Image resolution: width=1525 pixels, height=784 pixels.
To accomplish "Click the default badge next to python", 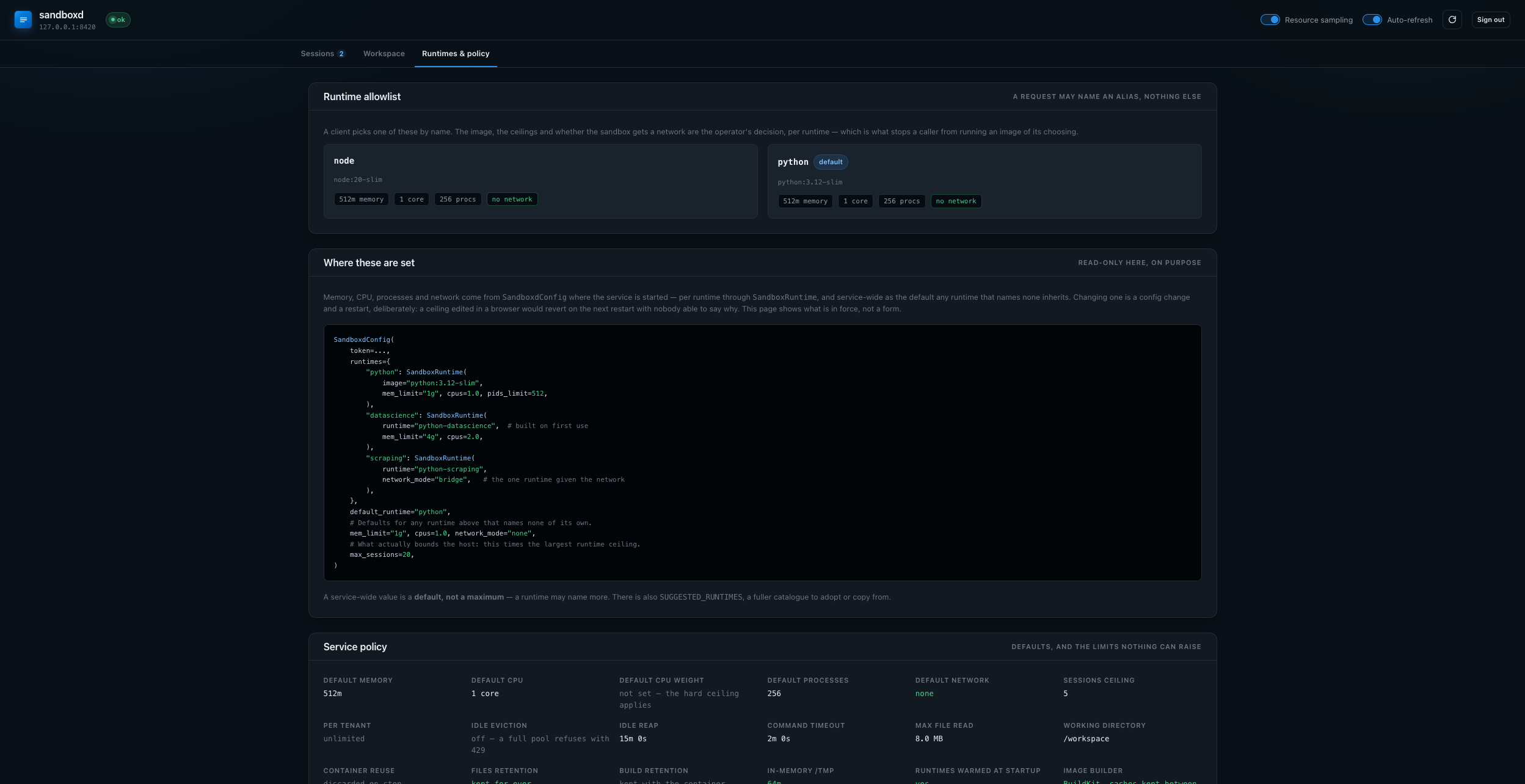I will click(x=831, y=162).
